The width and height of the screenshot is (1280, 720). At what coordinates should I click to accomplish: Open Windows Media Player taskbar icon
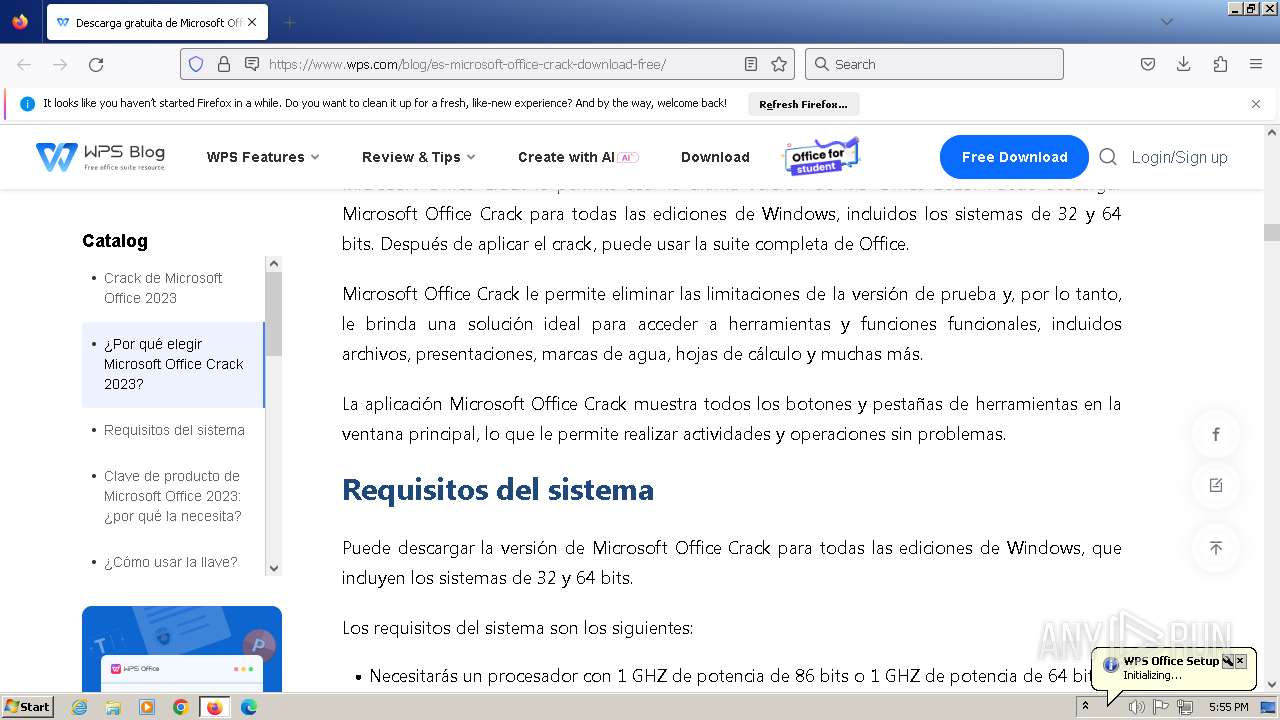147,707
